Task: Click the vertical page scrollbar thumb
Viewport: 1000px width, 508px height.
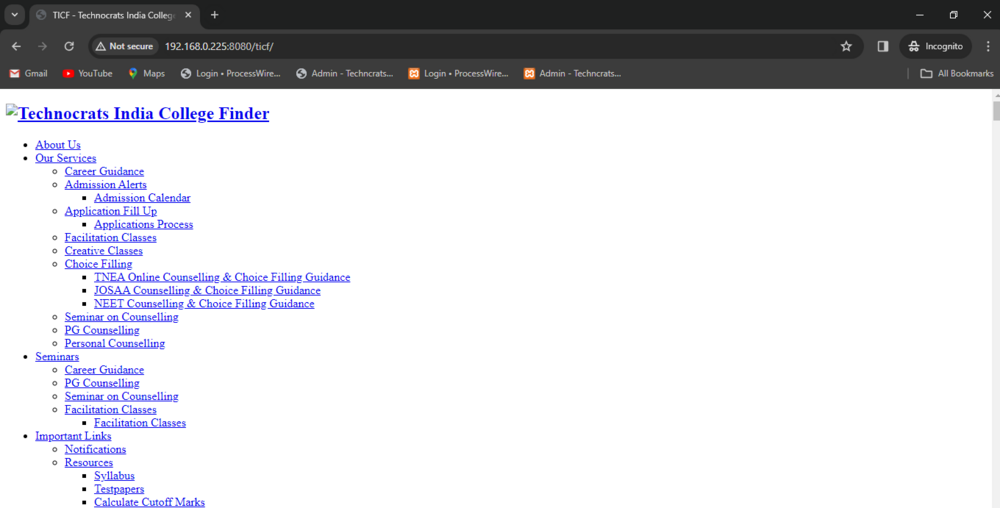Action: pos(994,111)
